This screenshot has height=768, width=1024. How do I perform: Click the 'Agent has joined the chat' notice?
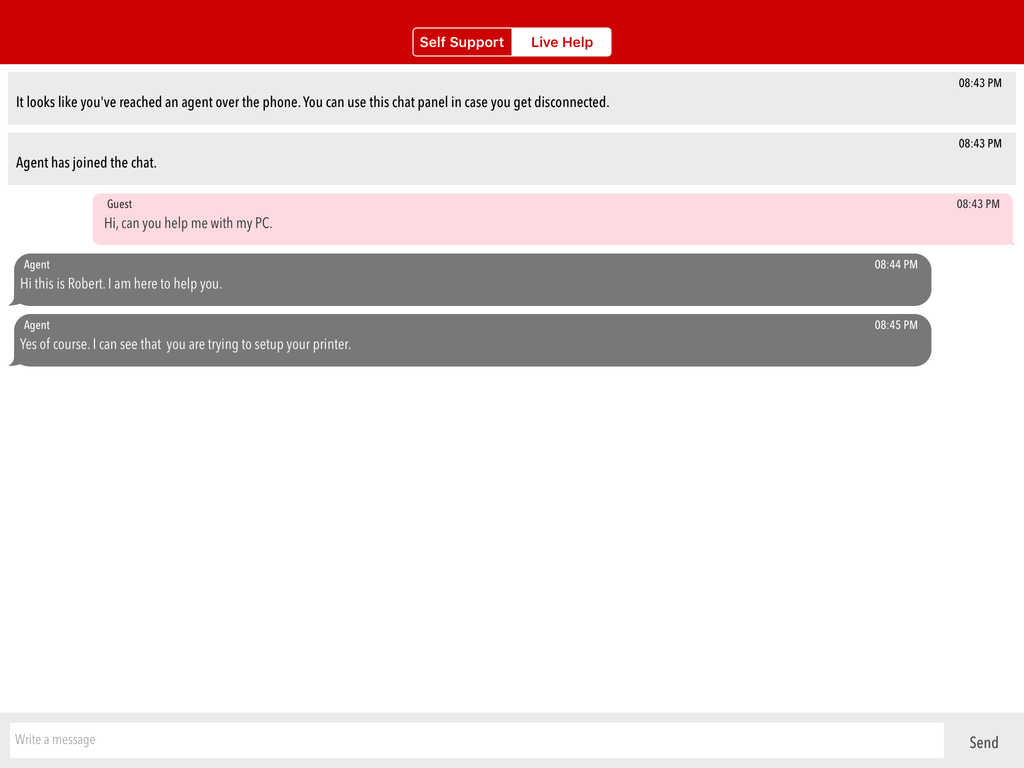[86, 163]
